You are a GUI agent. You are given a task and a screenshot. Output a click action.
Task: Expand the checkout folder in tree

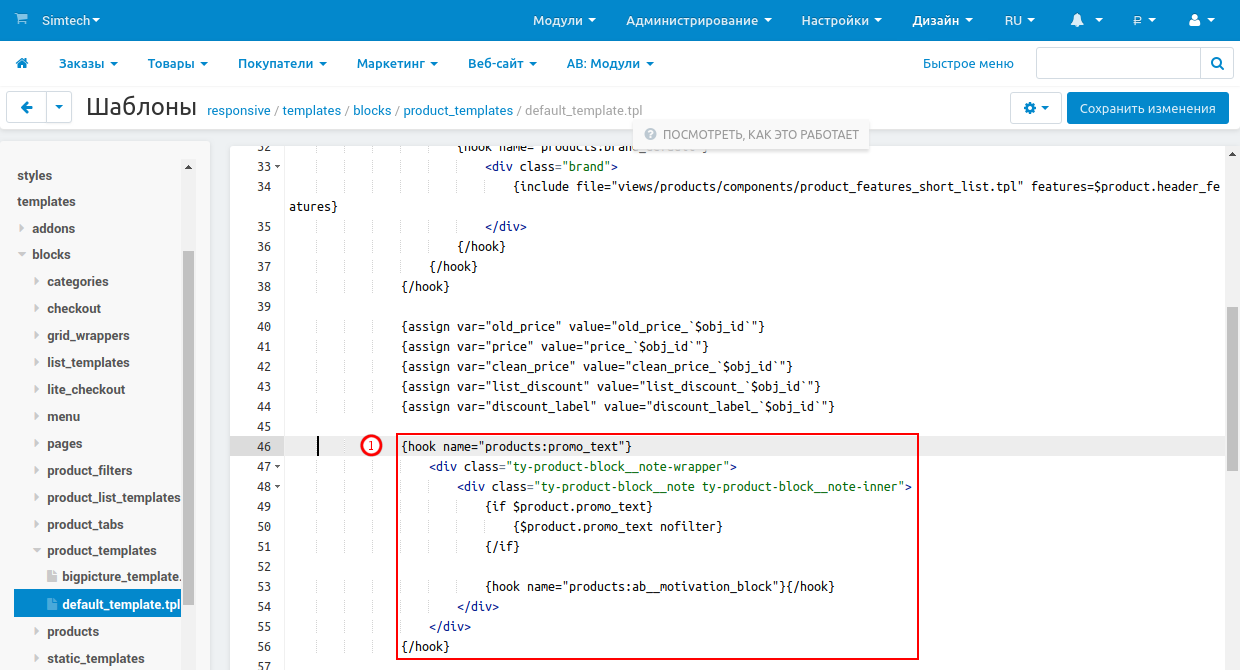coord(37,308)
